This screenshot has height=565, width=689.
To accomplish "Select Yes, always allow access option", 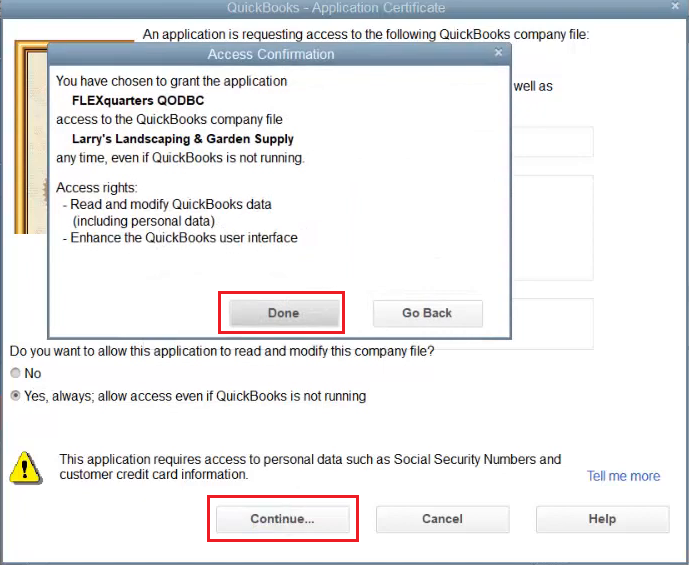I will coord(15,396).
